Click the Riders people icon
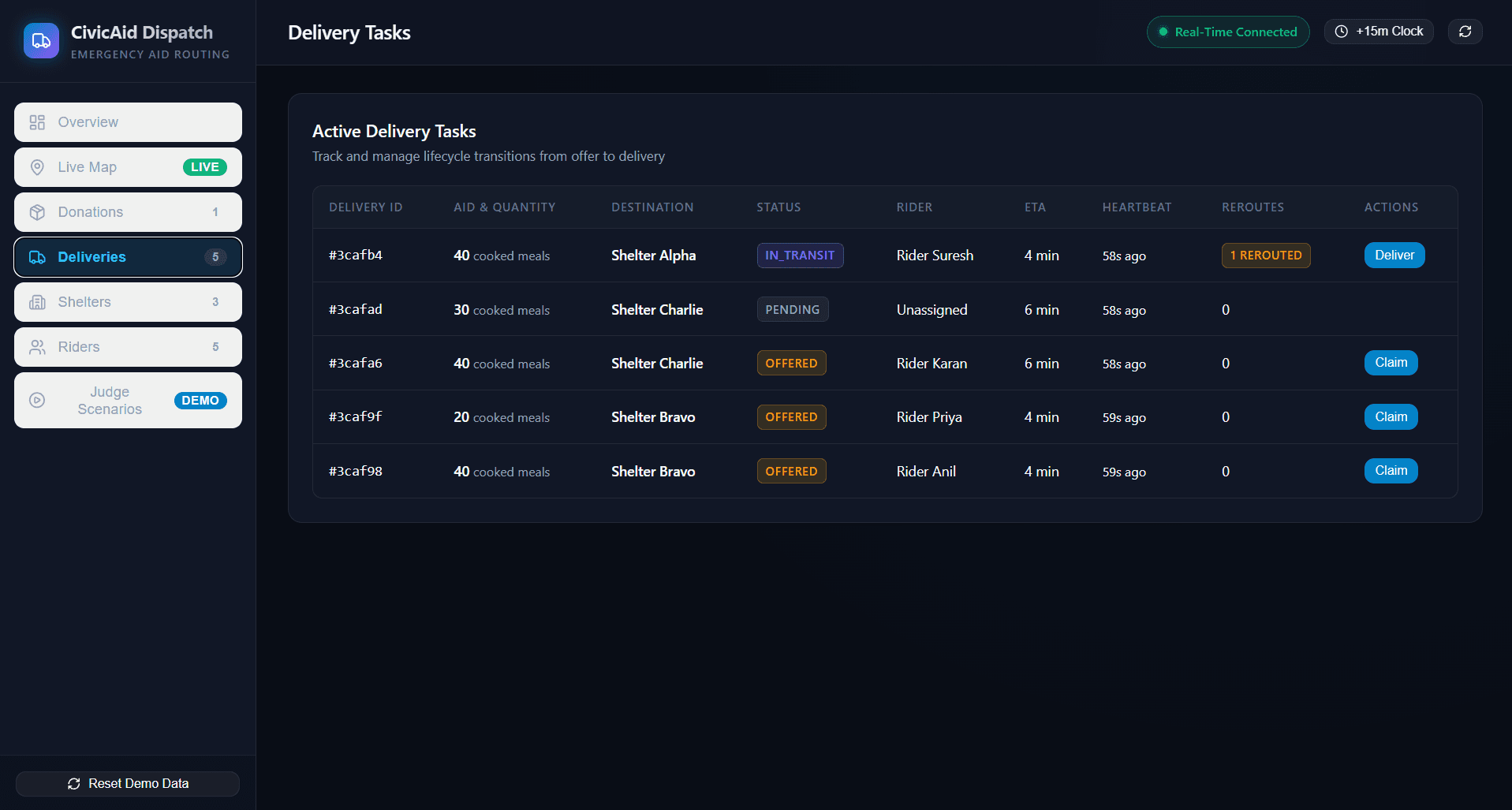The image size is (1512, 810). click(37, 347)
